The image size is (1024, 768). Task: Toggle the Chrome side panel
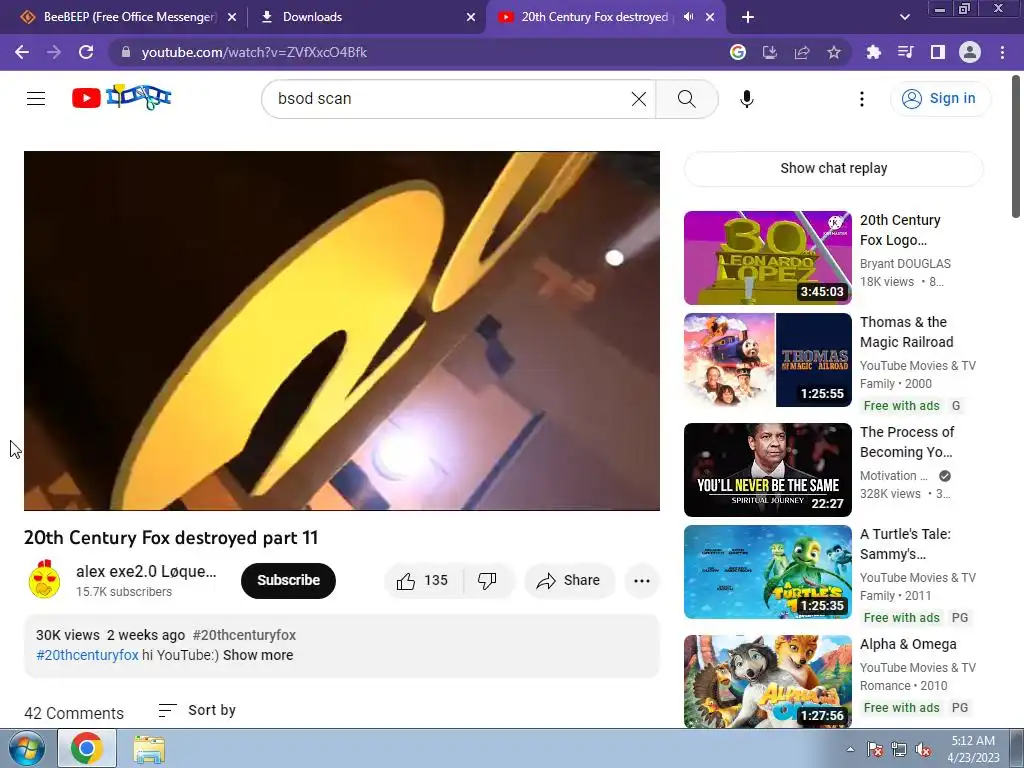937,52
